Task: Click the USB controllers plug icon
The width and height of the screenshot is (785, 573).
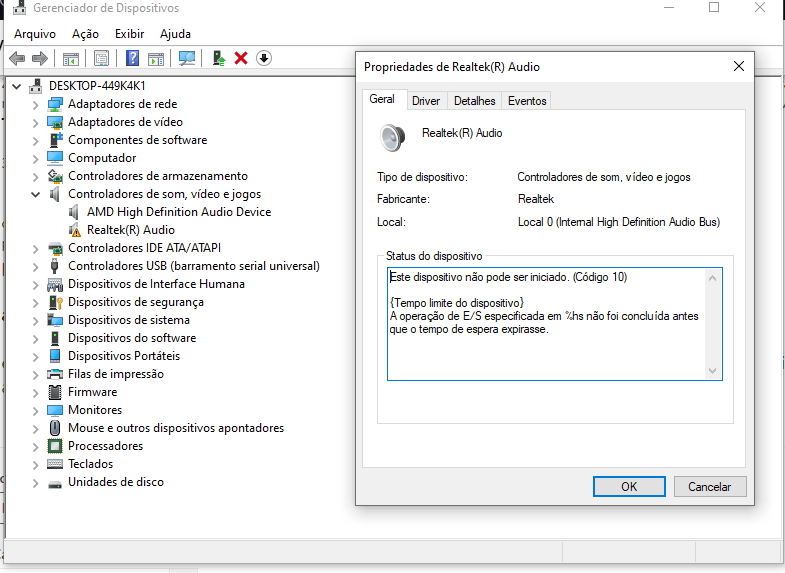Action: [55, 266]
